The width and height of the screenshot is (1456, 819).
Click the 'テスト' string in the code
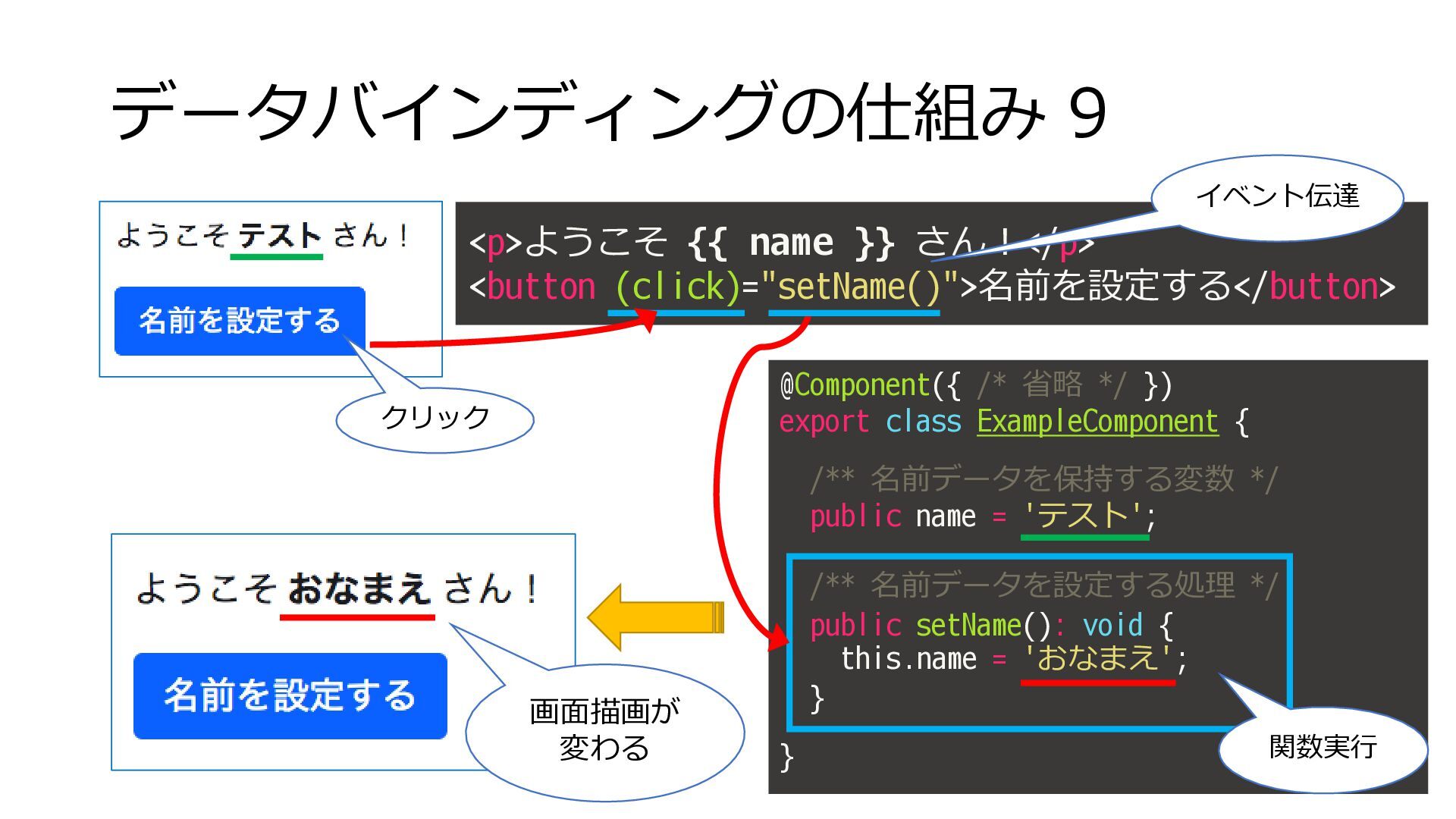[x=1084, y=516]
